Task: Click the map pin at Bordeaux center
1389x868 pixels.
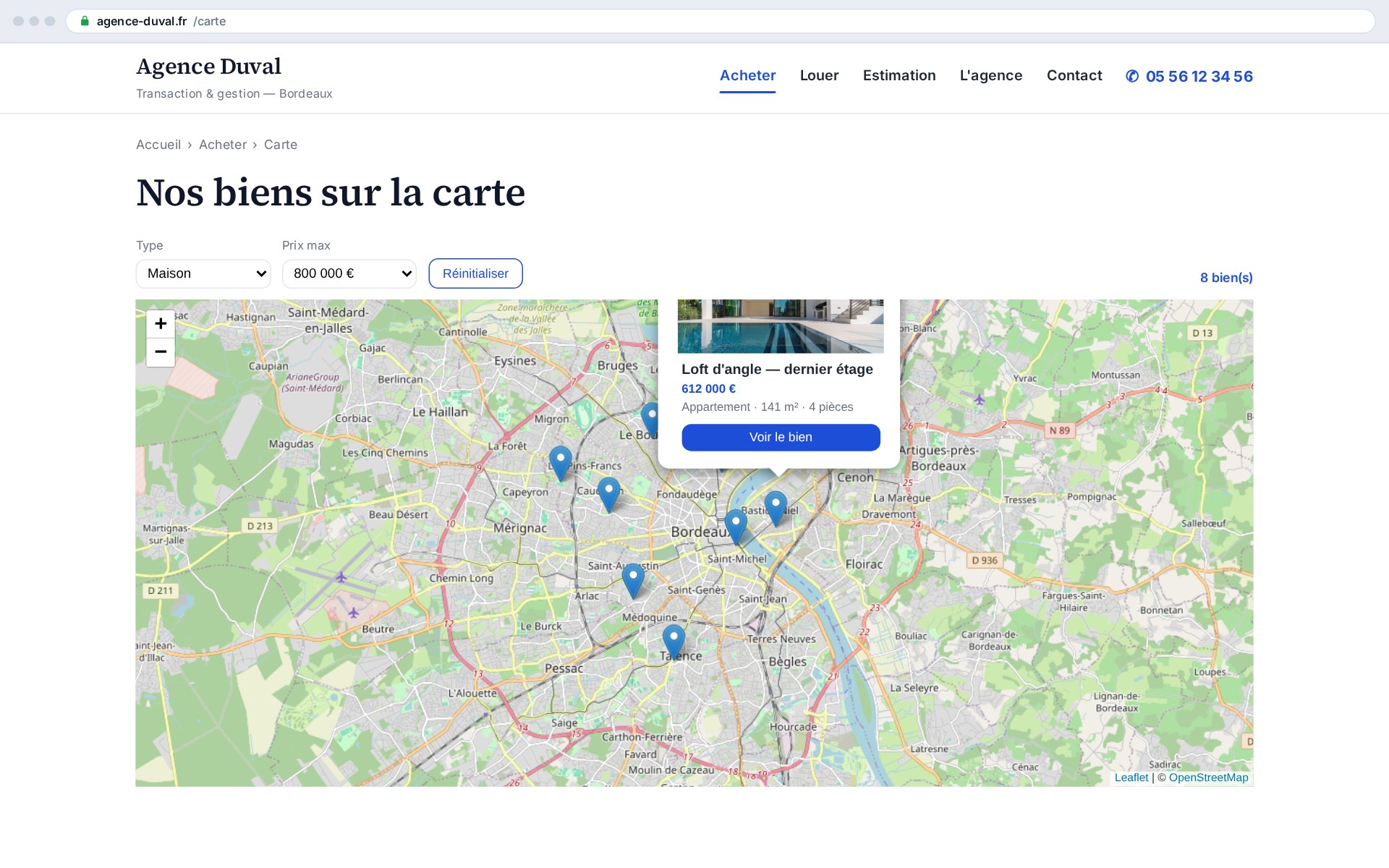Action: (736, 527)
